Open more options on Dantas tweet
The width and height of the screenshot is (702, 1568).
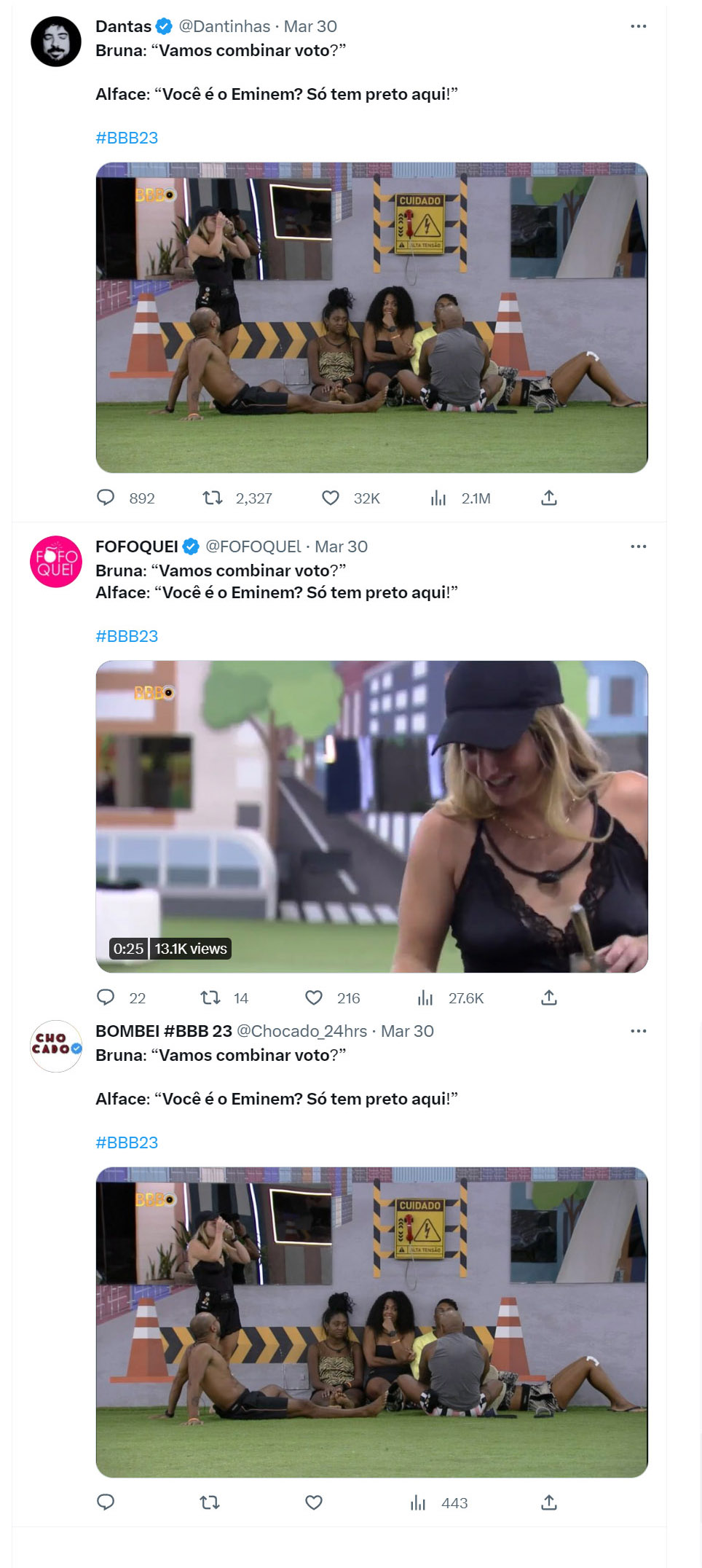(x=638, y=26)
